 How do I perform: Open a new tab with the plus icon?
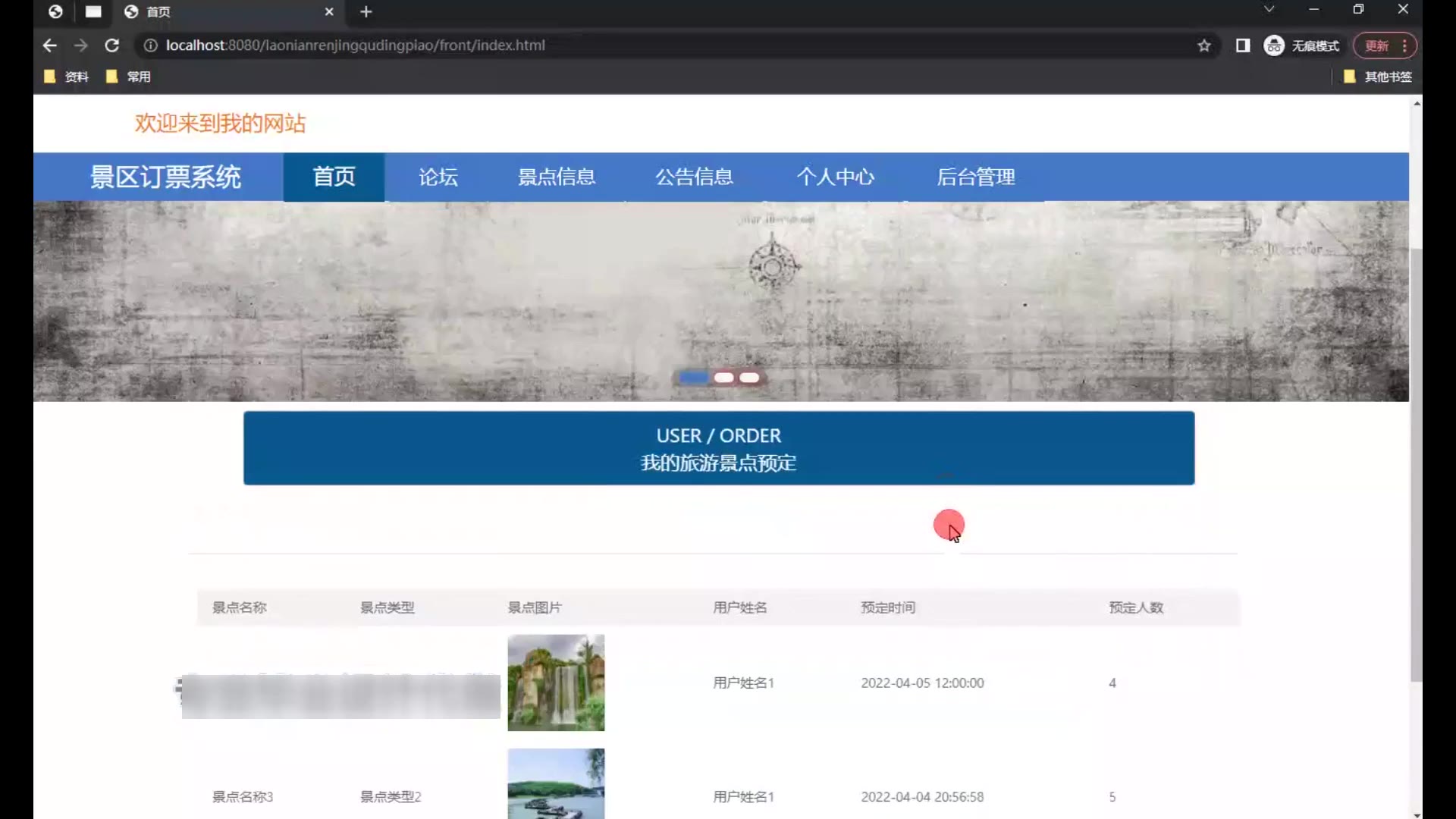(366, 11)
